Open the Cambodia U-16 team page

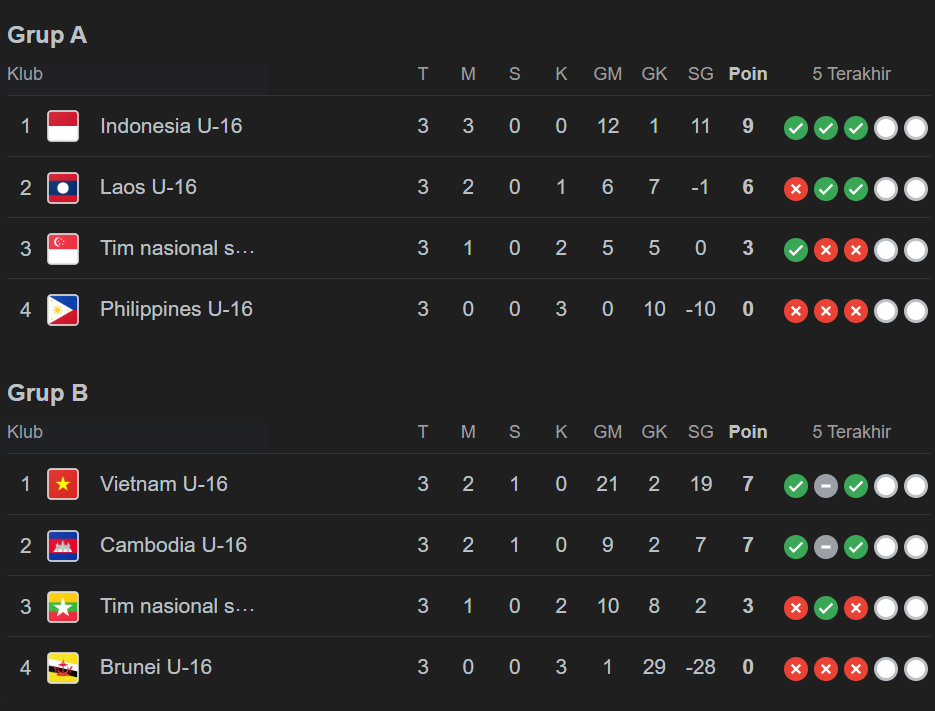[173, 545]
